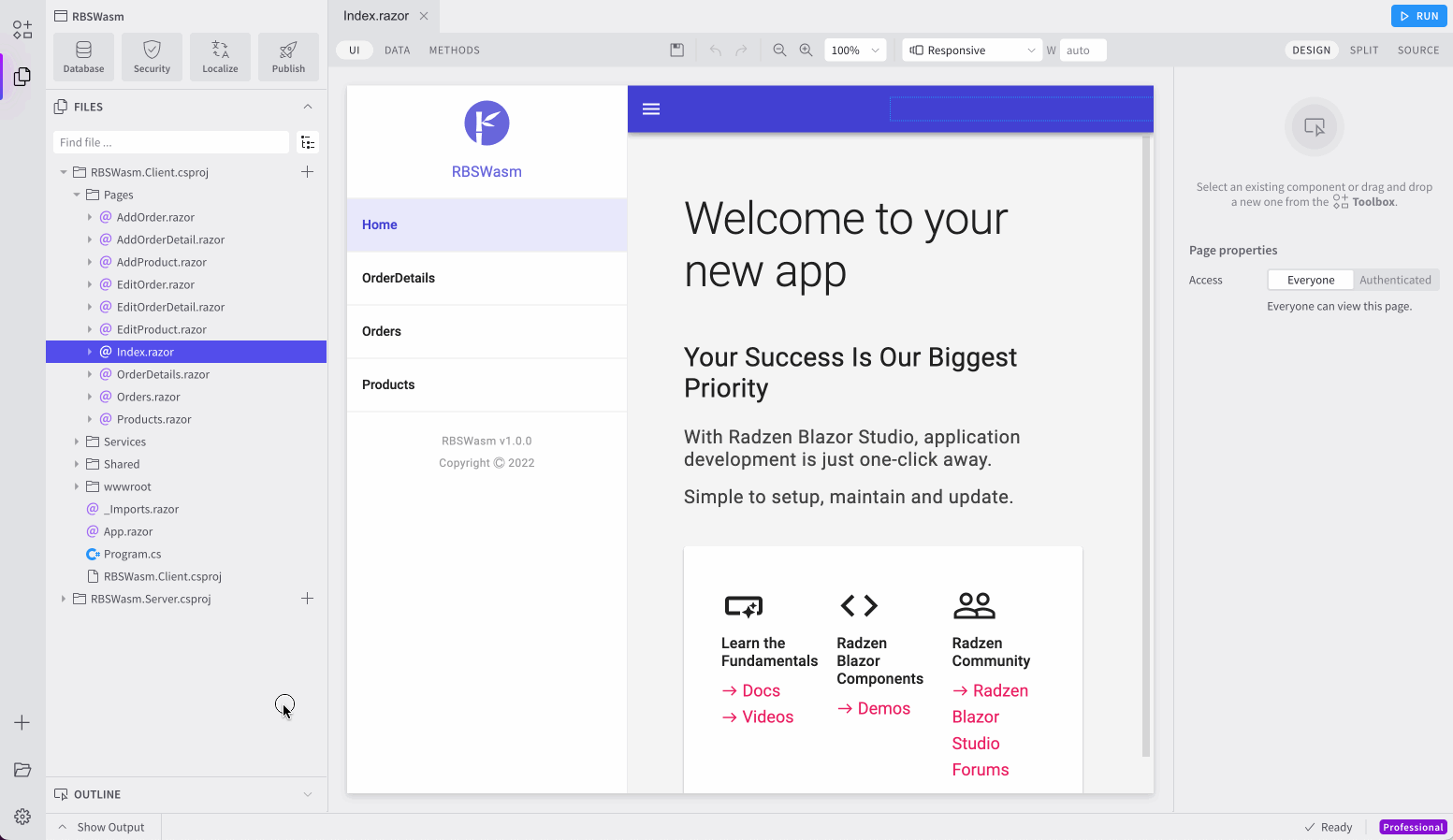This screenshot has height=840, width=1453.
Task: Switch to SPLIT view
Action: [x=1364, y=51]
